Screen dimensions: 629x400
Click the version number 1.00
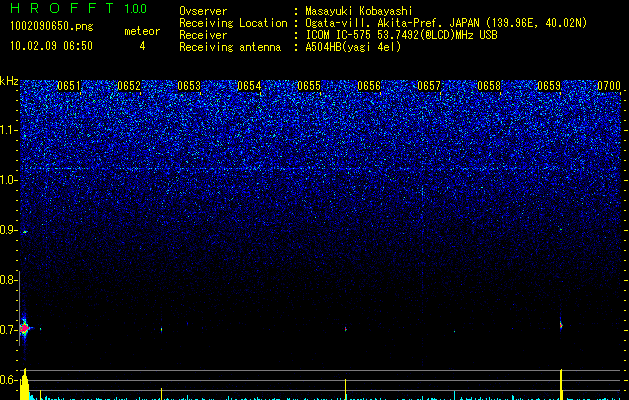click(136, 8)
